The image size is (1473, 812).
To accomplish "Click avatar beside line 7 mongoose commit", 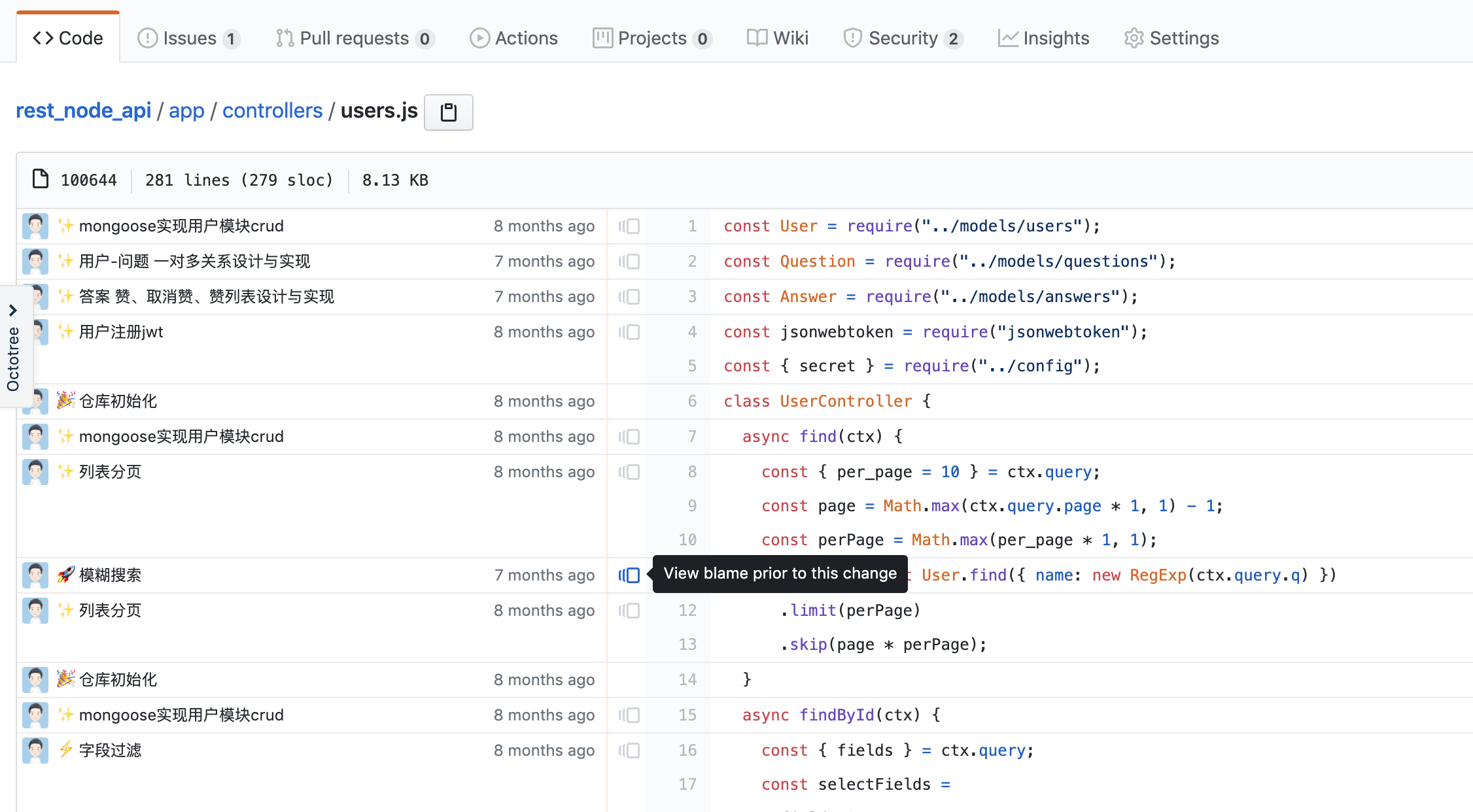I will point(35,437).
